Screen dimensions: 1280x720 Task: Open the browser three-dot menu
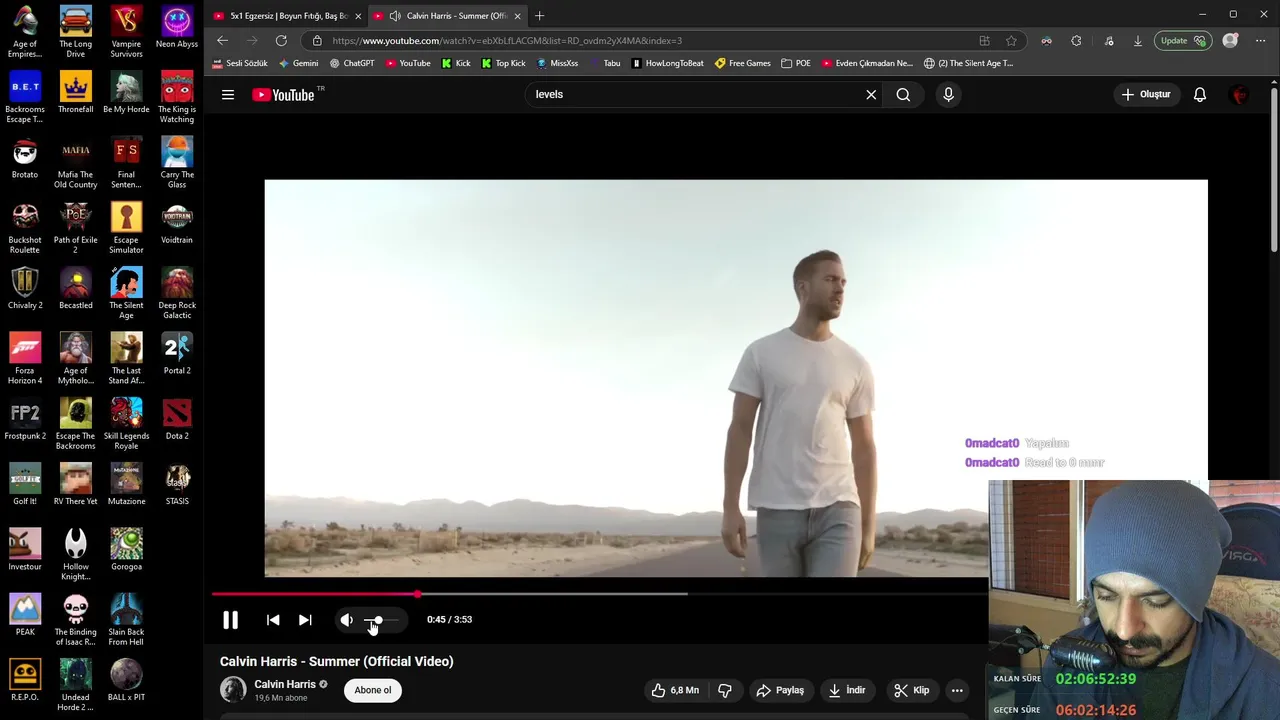tap(1260, 41)
